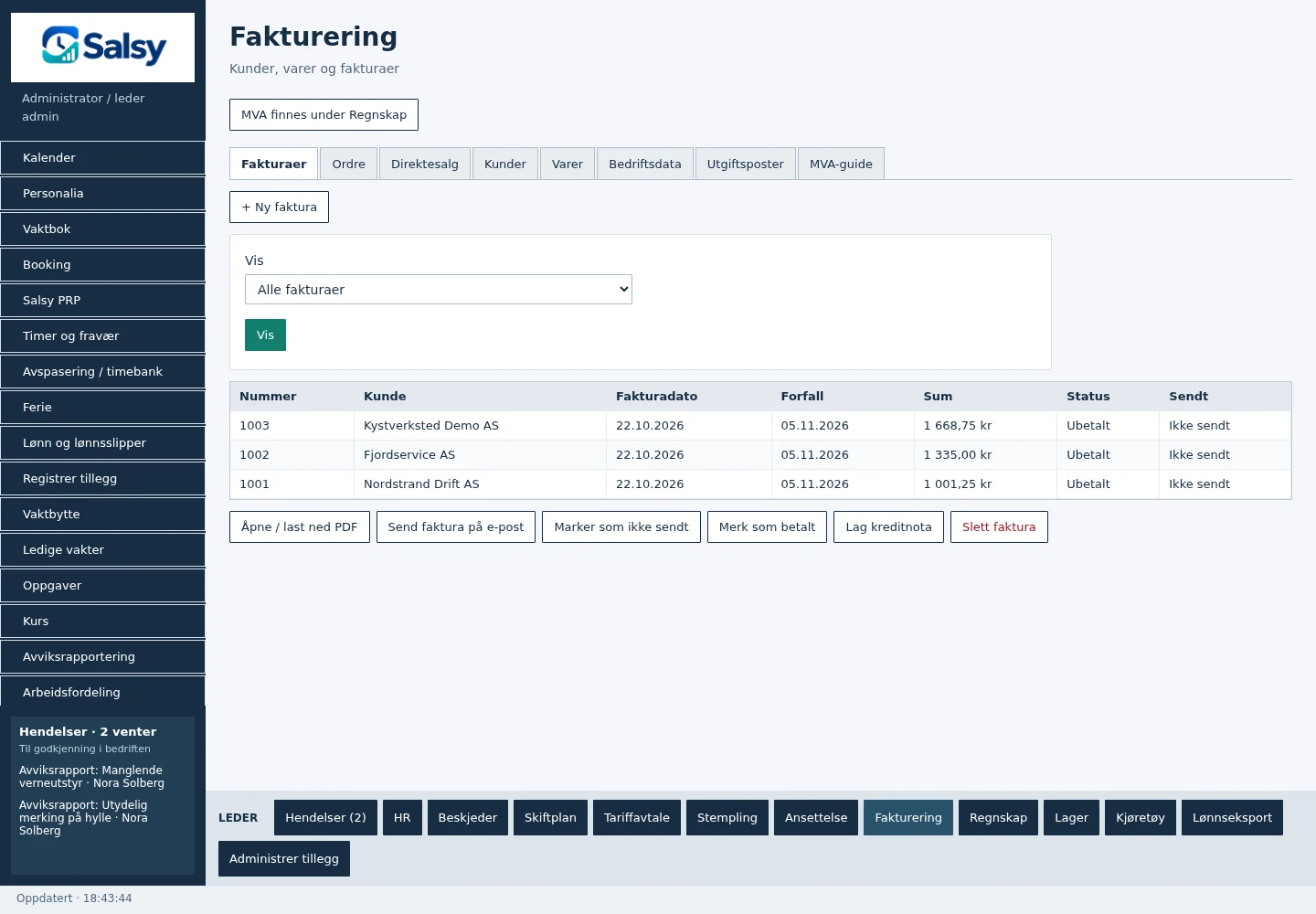
Task: Send faktura på e-post
Action: (x=456, y=527)
